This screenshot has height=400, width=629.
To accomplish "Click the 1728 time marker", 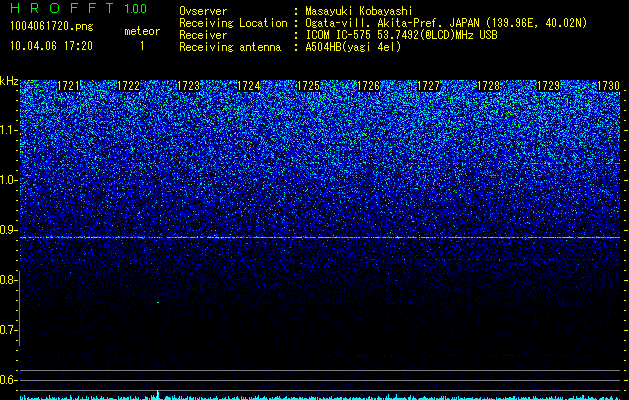I will tap(489, 86).
